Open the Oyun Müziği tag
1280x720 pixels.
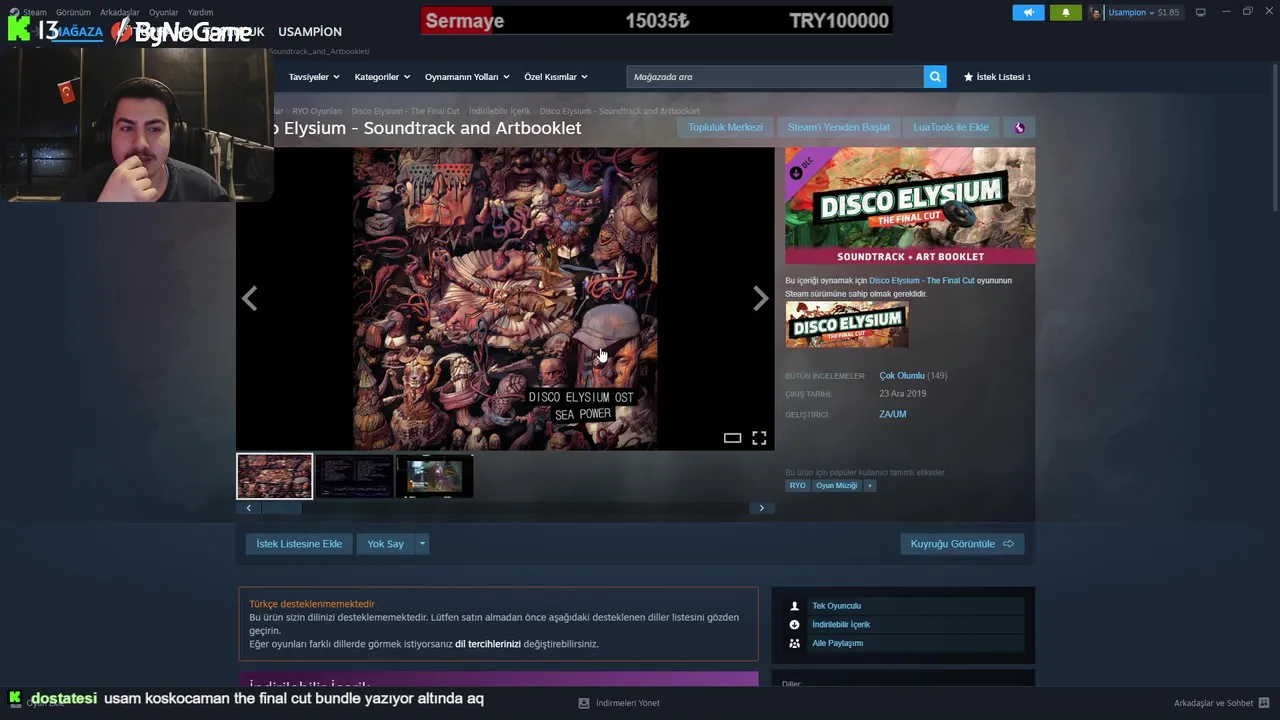(836, 486)
